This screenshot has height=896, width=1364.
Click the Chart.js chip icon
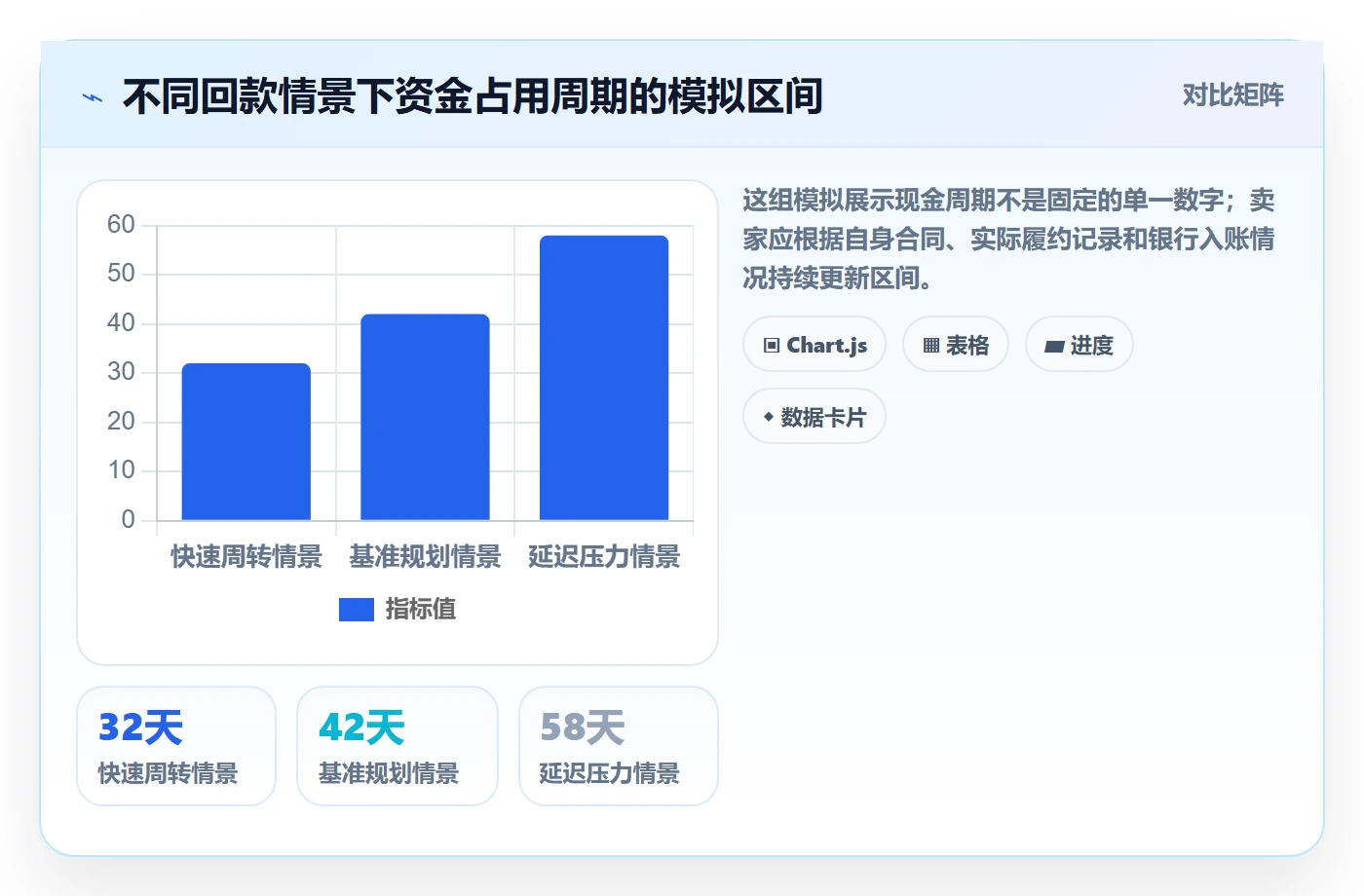click(x=772, y=346)
